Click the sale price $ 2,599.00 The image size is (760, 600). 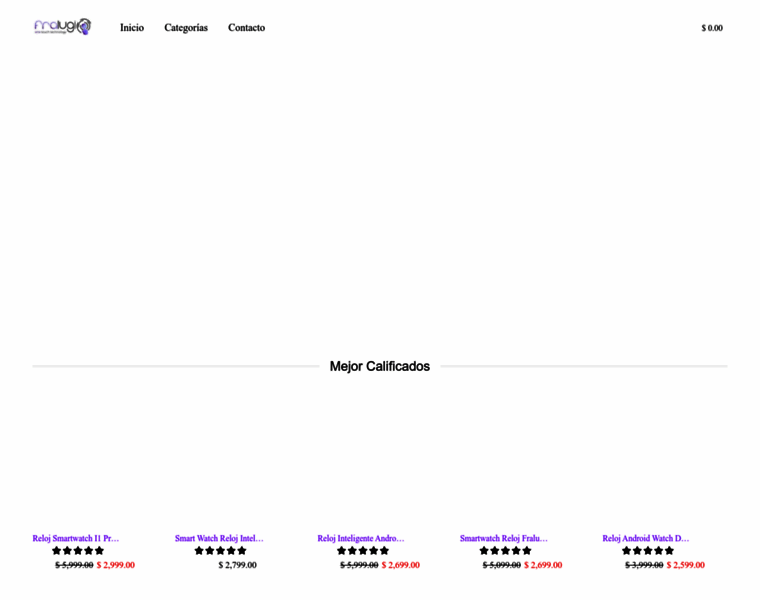[686, 565]
